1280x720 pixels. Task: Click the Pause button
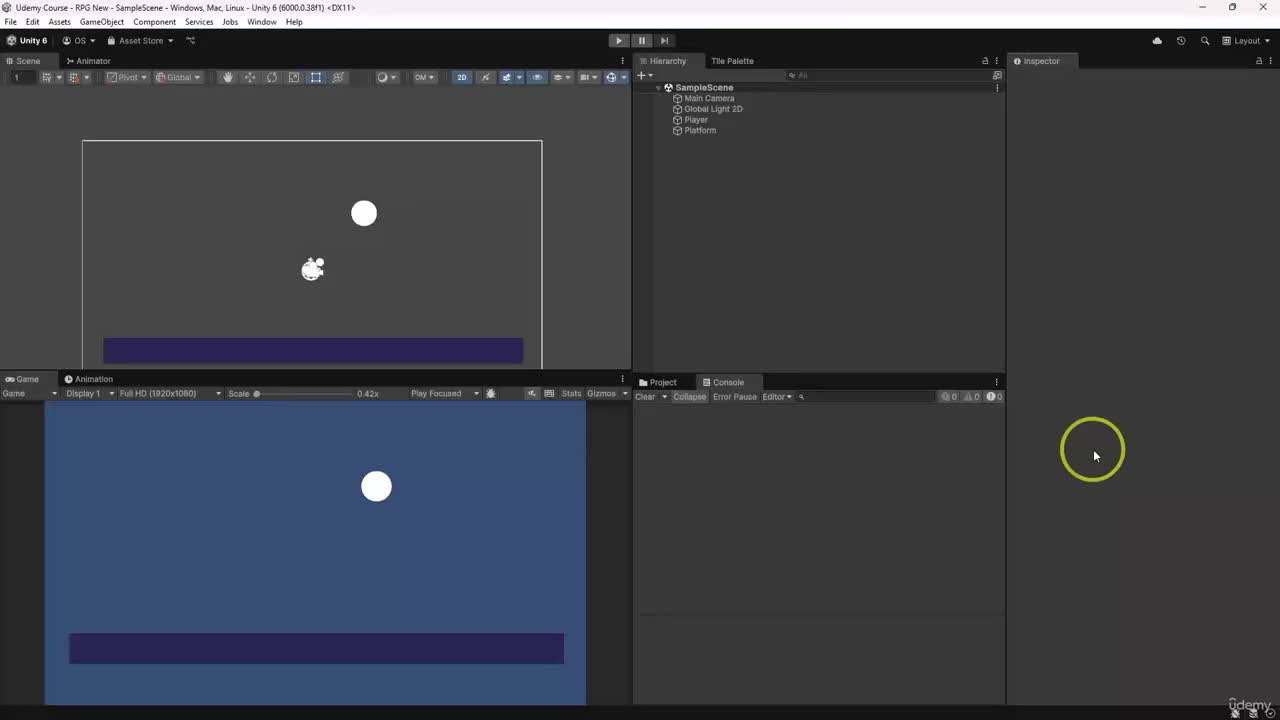(x=642, y=41)
